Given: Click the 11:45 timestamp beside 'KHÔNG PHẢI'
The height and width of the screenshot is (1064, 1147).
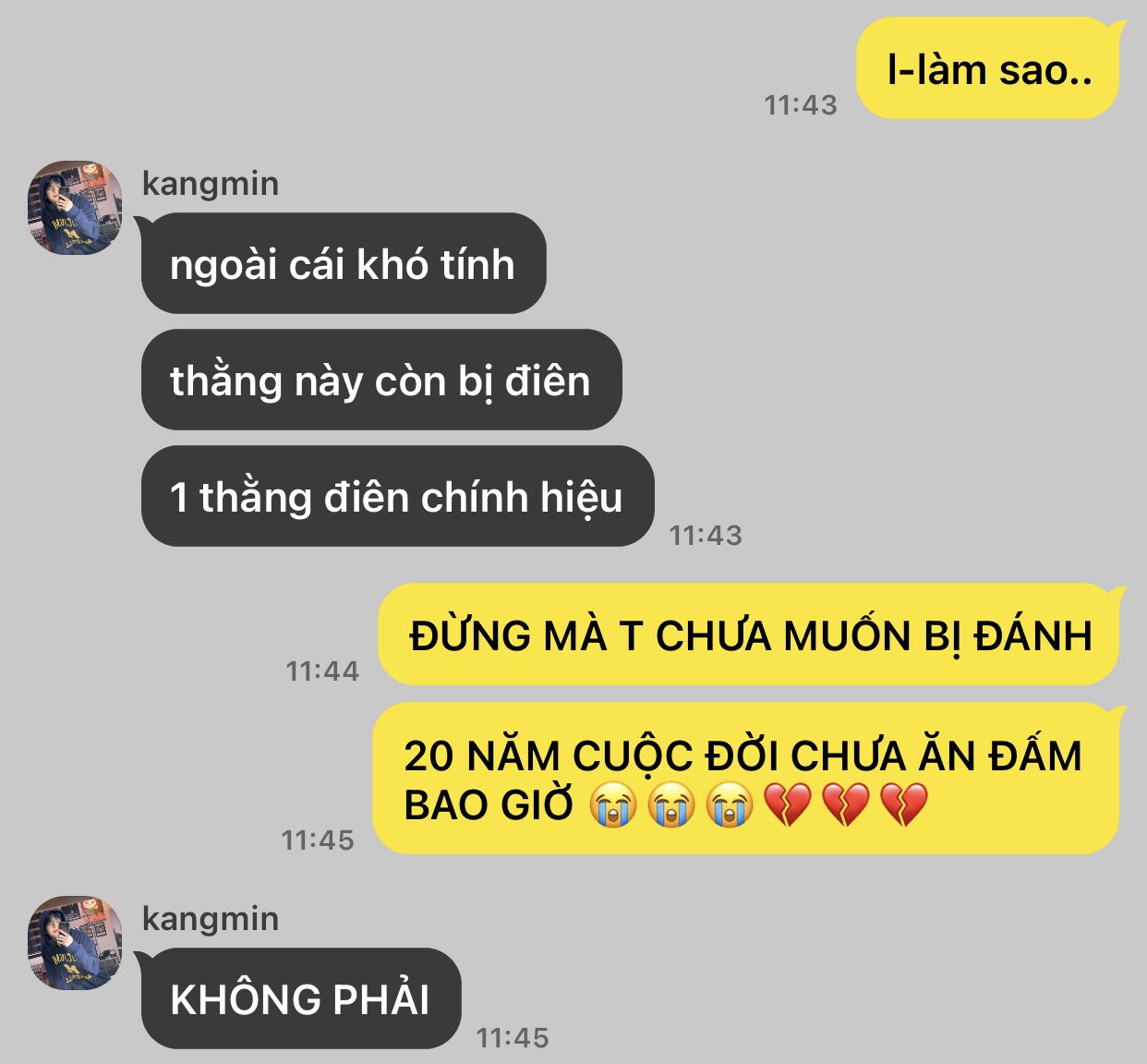Looking at the screenshot, I should pyautogui.click(x=513, y=1037).
